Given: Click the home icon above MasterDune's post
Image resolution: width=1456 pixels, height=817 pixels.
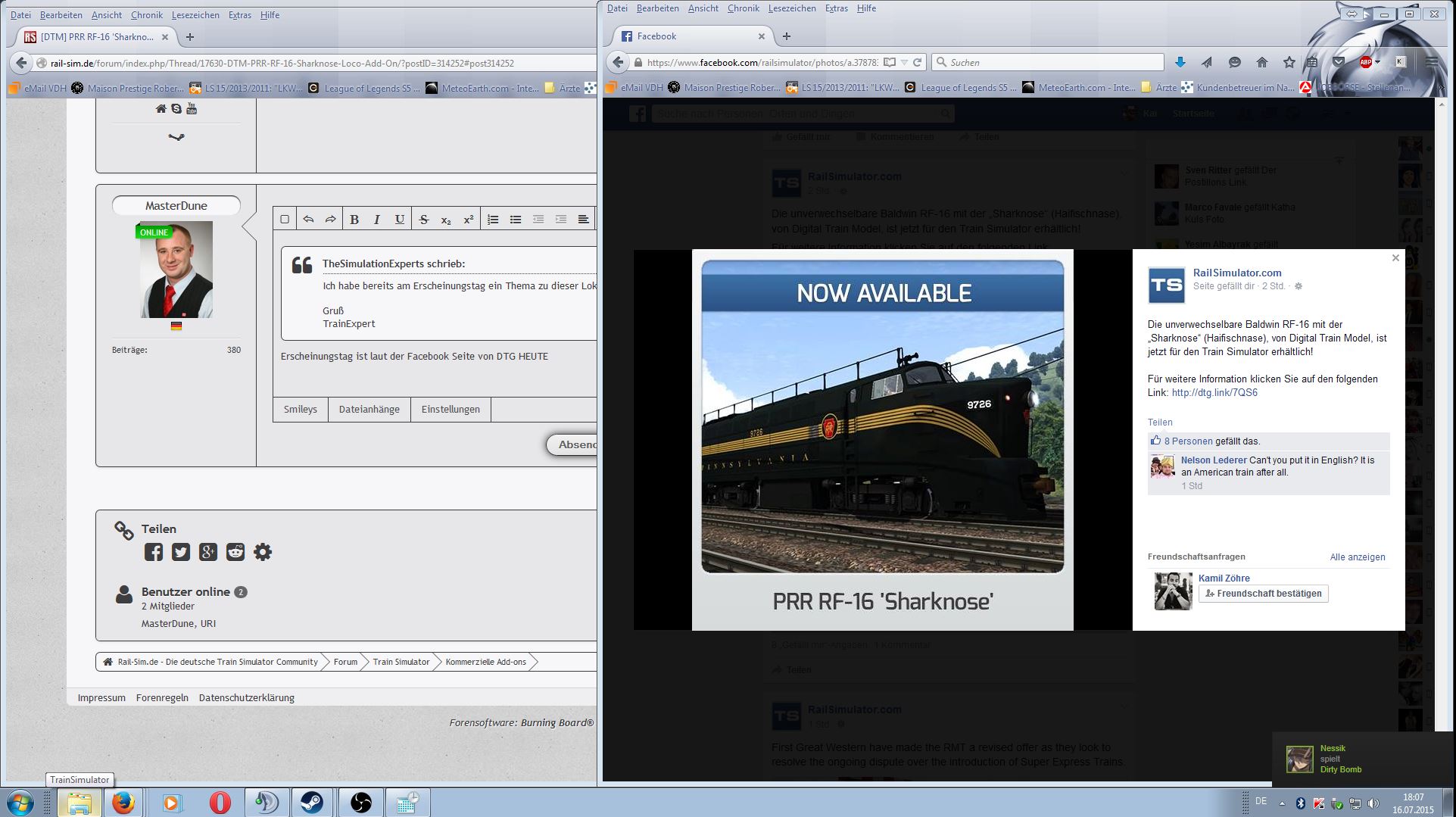Looking at the screenshot, I should tap(161, 109).
